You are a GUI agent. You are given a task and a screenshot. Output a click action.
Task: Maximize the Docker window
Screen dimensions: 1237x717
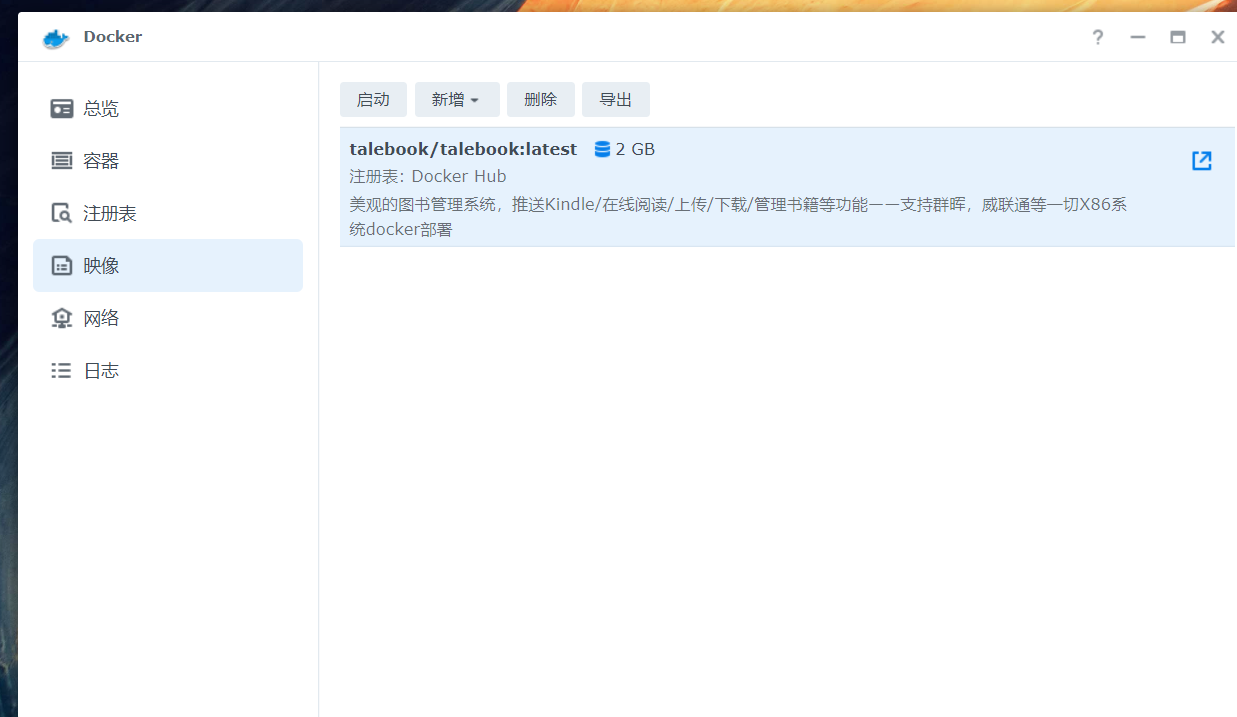(1178, 37)
